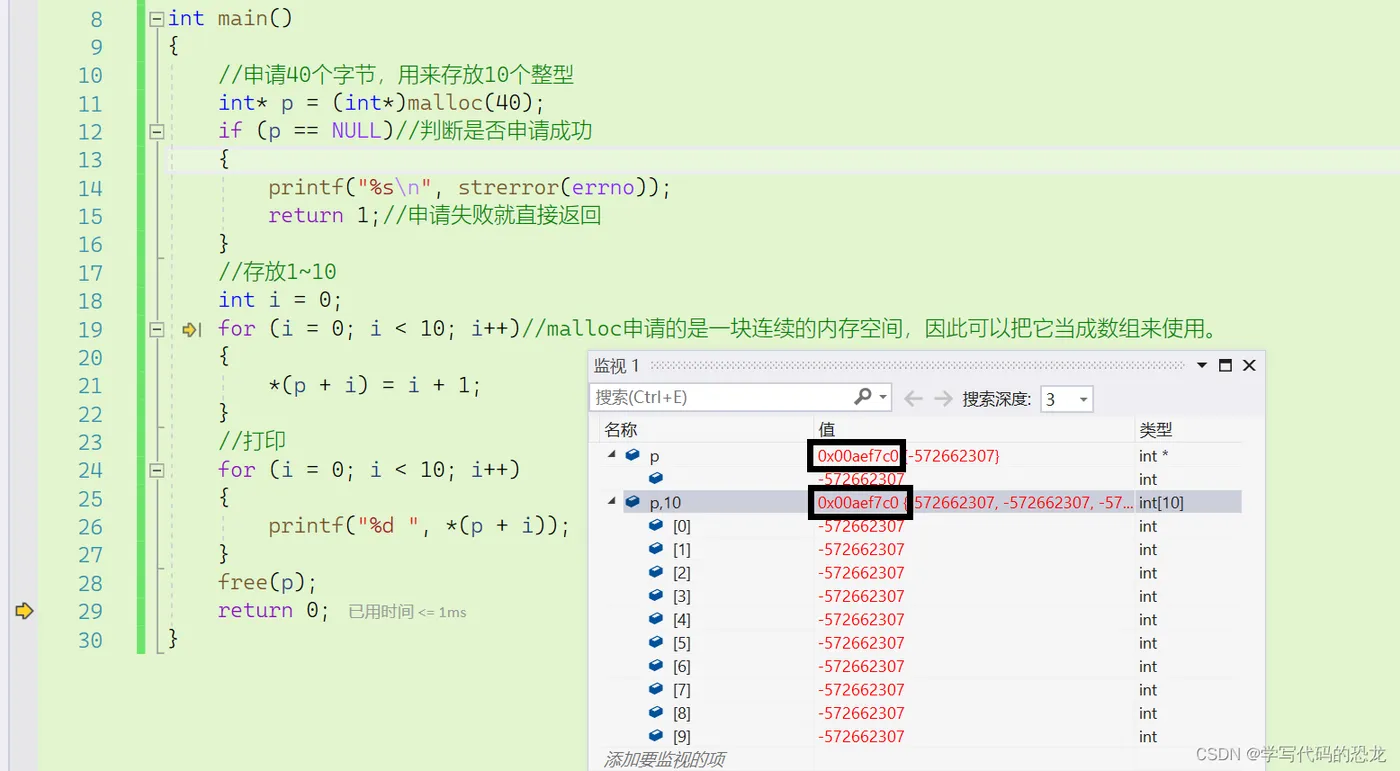Click the float window icon on Watch 1 panel
This screenshot has height=771, width=1400.
(1224, 365)
